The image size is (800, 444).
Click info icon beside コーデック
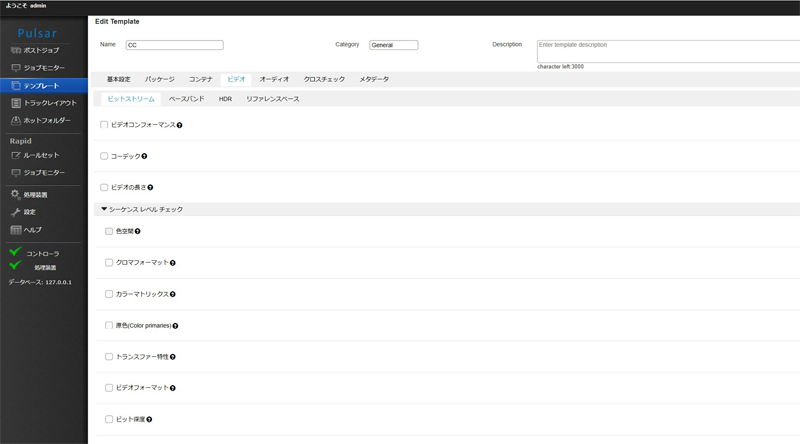tap(144, 156)
